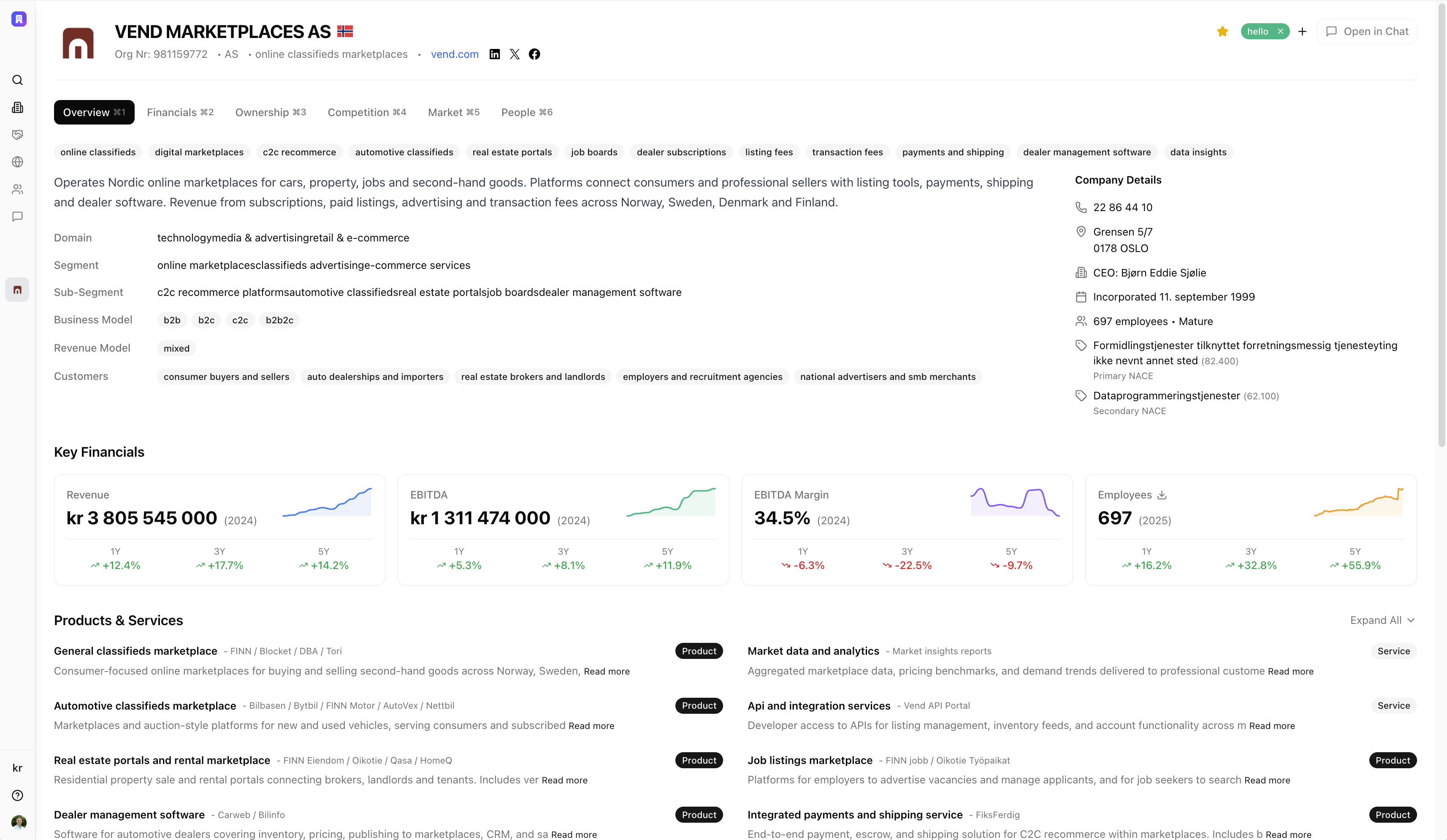Click the X (Twitter) icon next to LinkedIn

pyautogui.click(x=515, y=54)
